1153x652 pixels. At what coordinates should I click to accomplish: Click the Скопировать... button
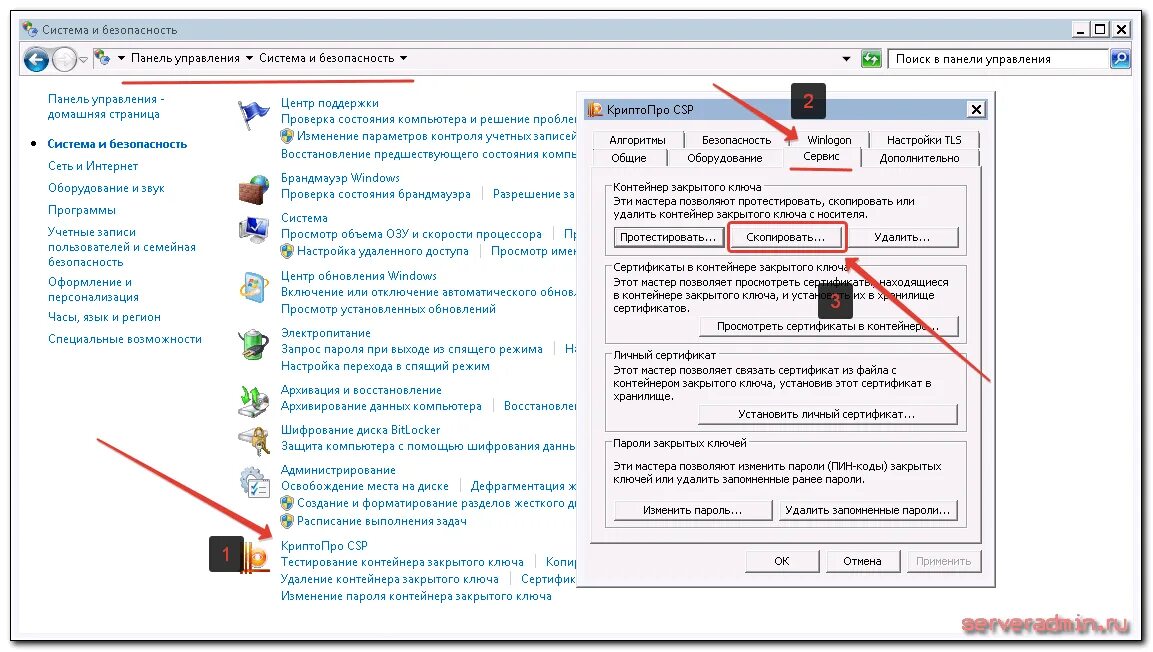point(785,237)
